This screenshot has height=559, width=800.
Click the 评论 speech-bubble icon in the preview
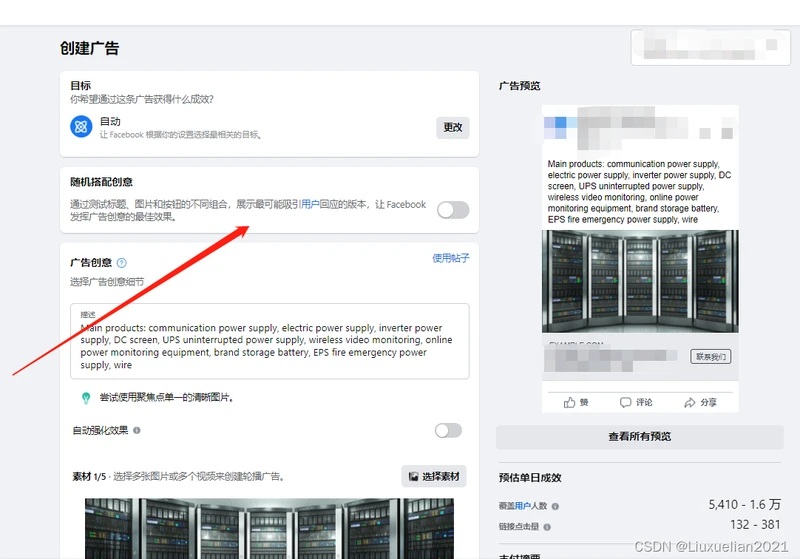coord(626,403)
